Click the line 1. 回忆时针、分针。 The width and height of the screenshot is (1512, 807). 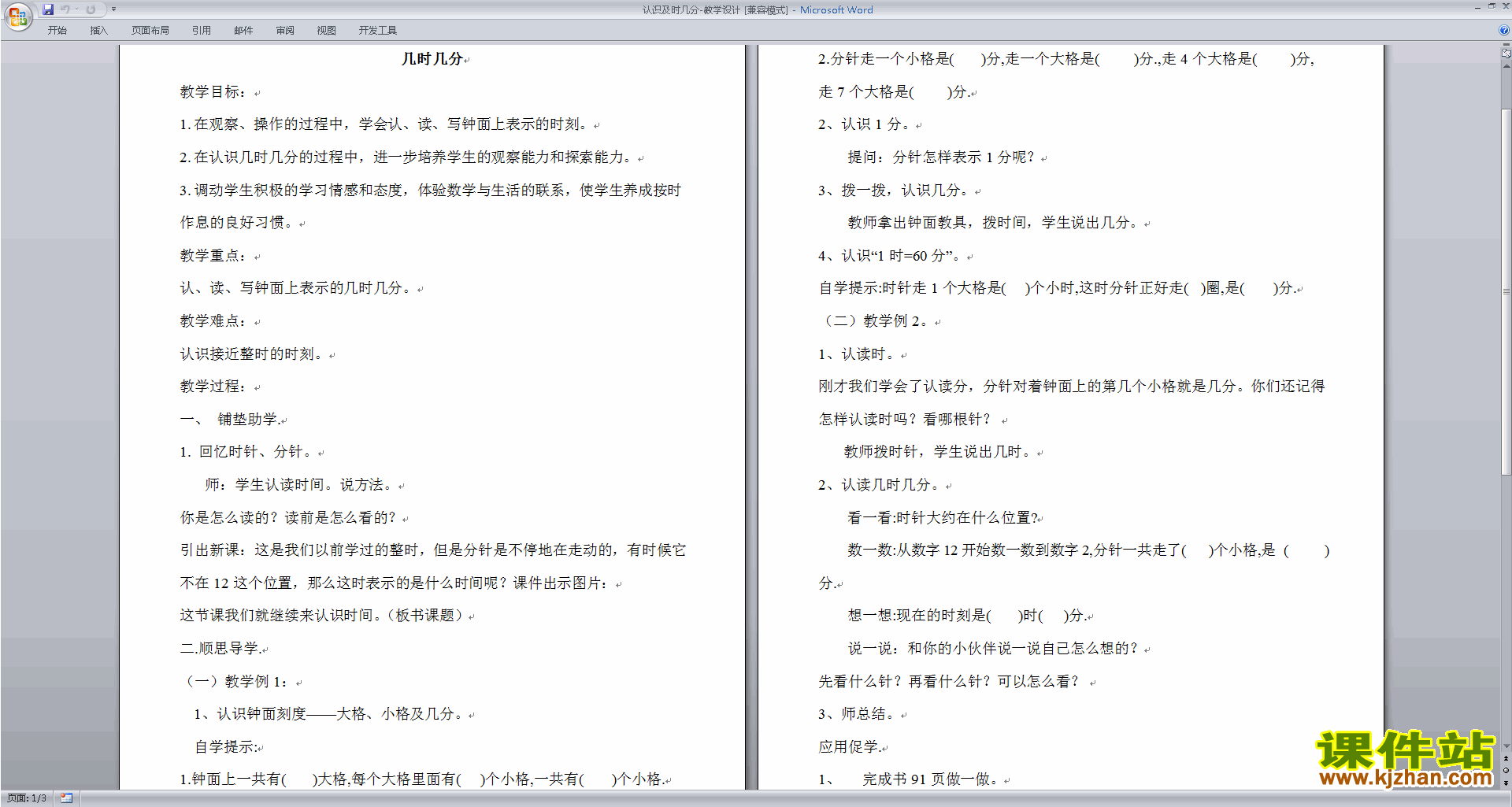247,452
